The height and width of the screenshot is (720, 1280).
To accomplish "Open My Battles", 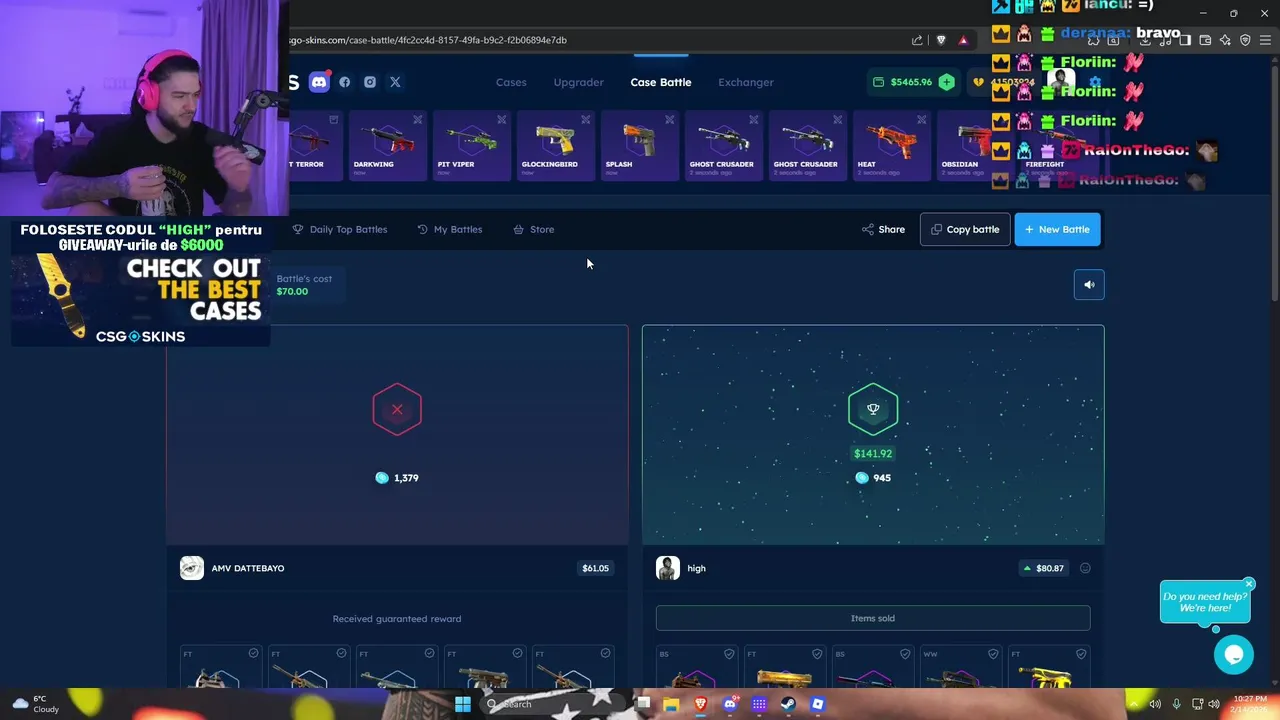I will click(x=450, y=229).
